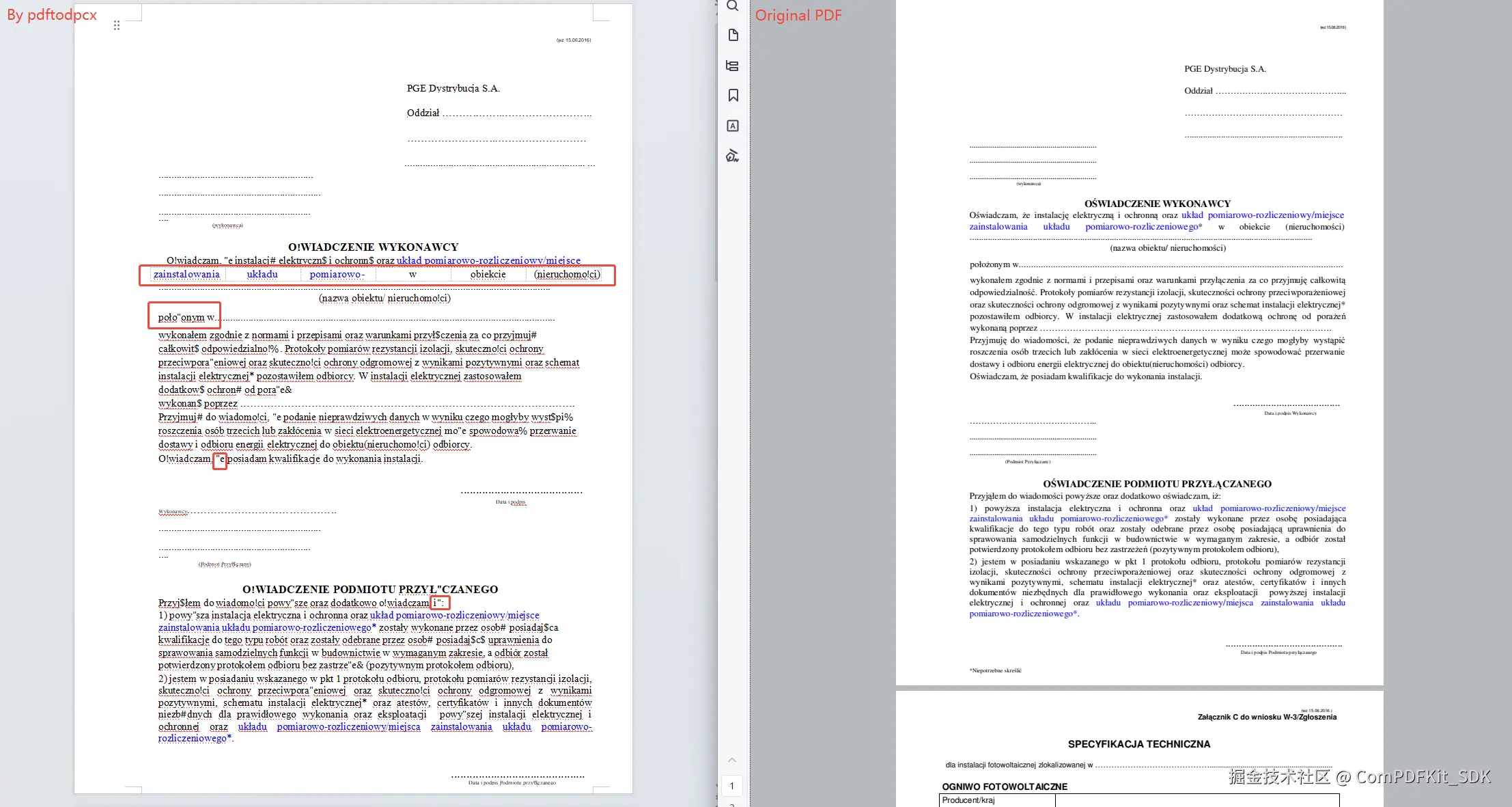Click the heading 'O!WIADCZENIE WYKONAWCY' in the converted document

click(374, 247)
